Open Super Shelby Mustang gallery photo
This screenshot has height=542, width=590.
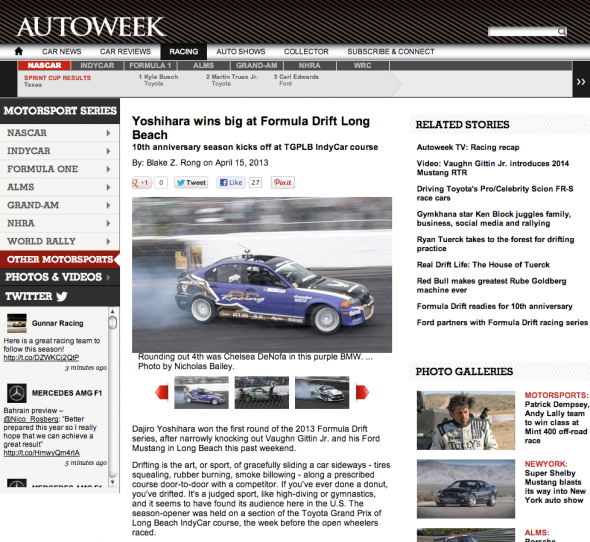tap(466, 489)
